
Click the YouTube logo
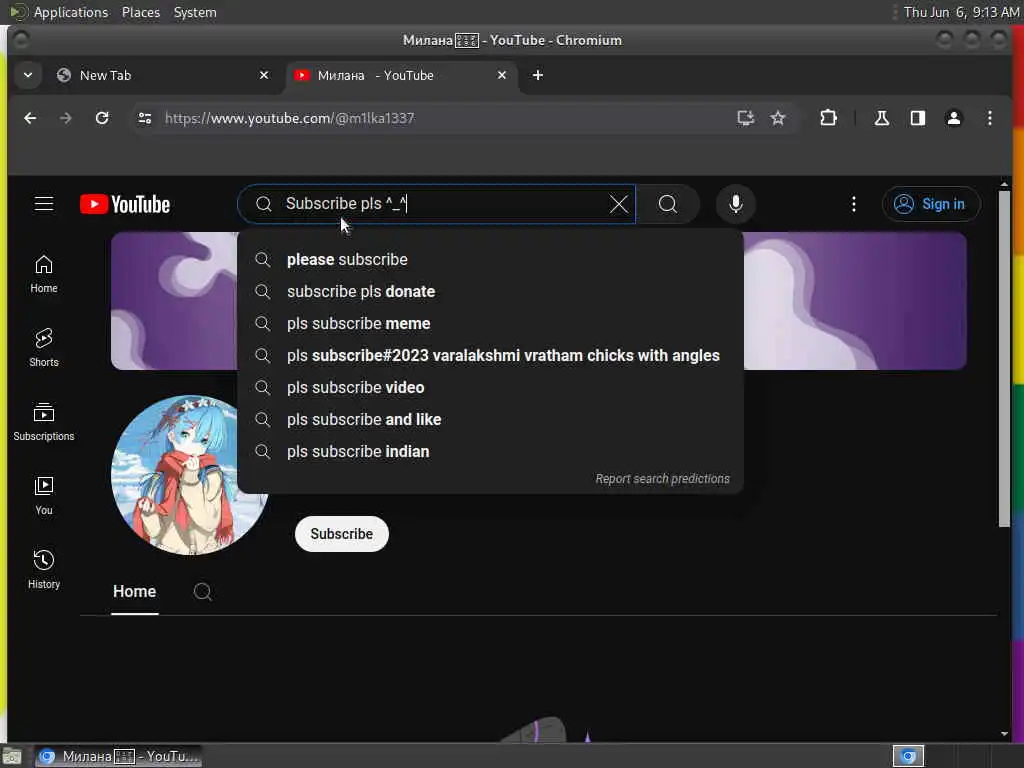tap(125, 204)
